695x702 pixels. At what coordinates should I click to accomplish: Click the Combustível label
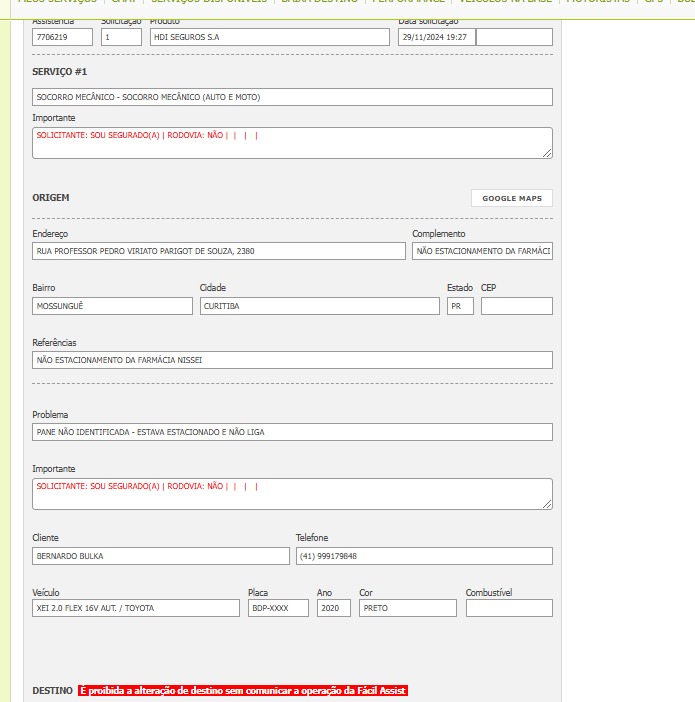point(489,593)
